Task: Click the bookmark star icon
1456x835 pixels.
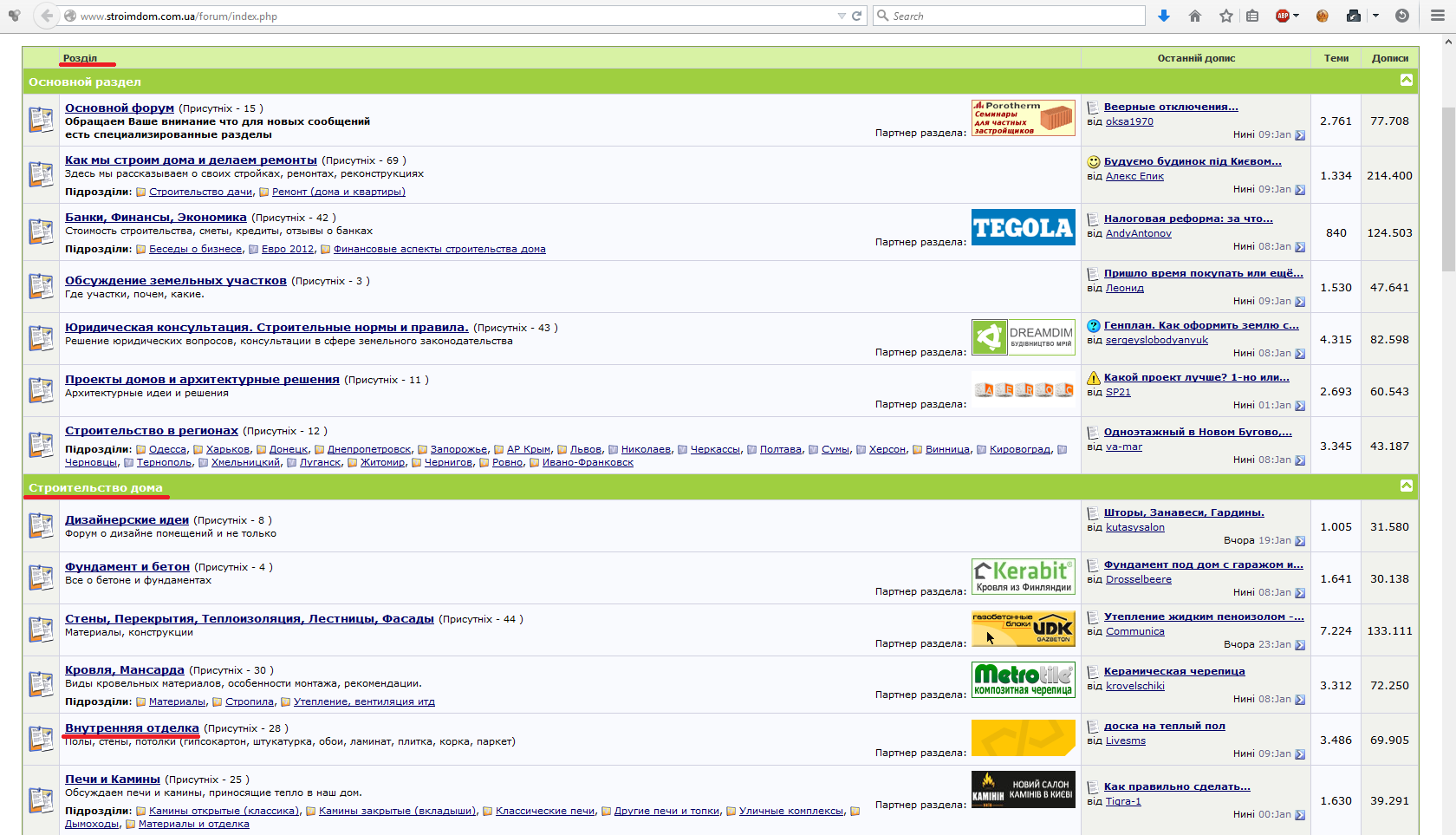Action: point(1225,16)
